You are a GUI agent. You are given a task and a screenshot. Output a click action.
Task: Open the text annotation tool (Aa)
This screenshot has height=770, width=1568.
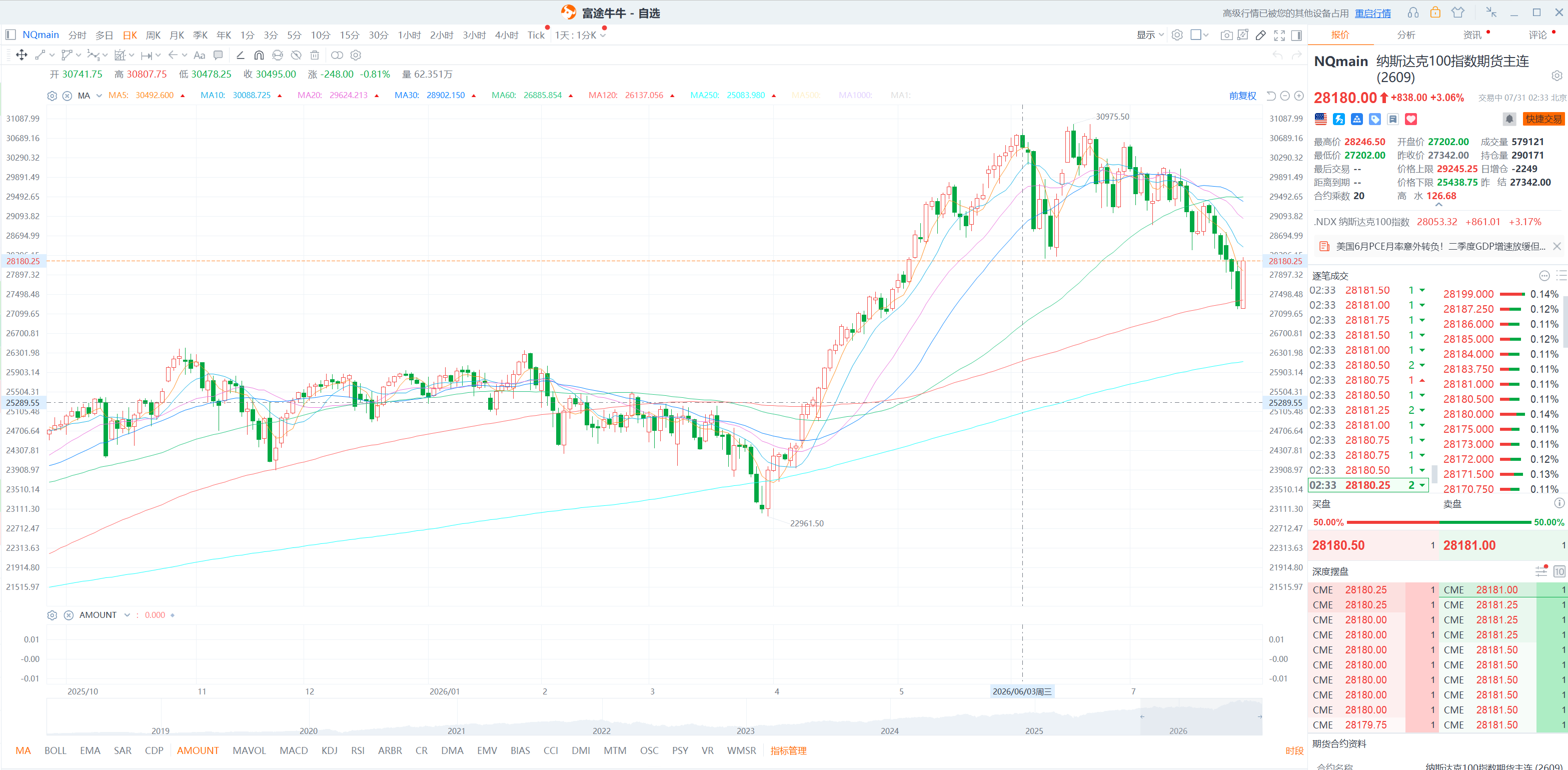(x=199, y=56)
